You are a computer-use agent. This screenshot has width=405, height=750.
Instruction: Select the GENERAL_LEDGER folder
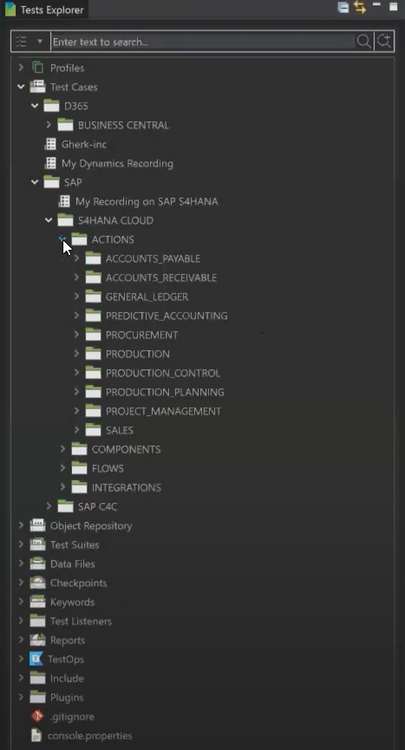146,297
